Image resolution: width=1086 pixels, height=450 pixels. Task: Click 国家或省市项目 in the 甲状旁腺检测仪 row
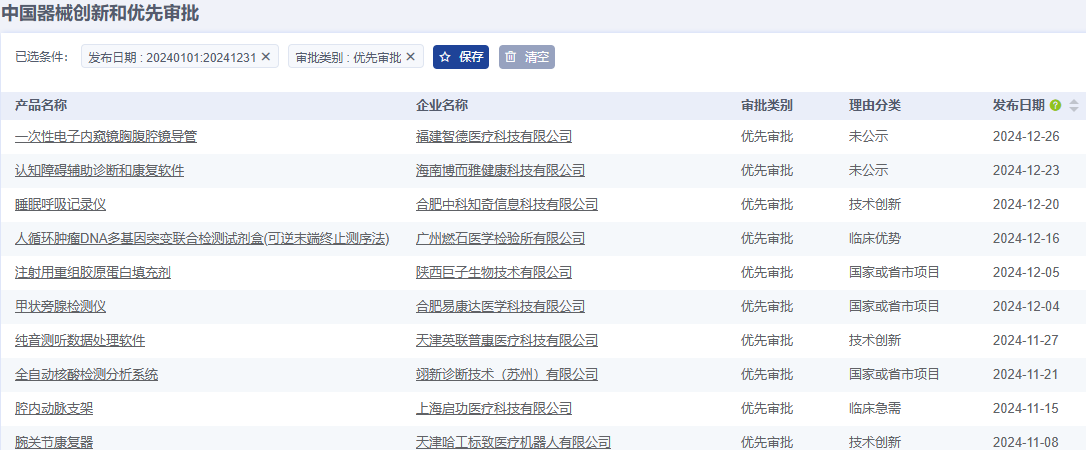click(x=894, y=306)
